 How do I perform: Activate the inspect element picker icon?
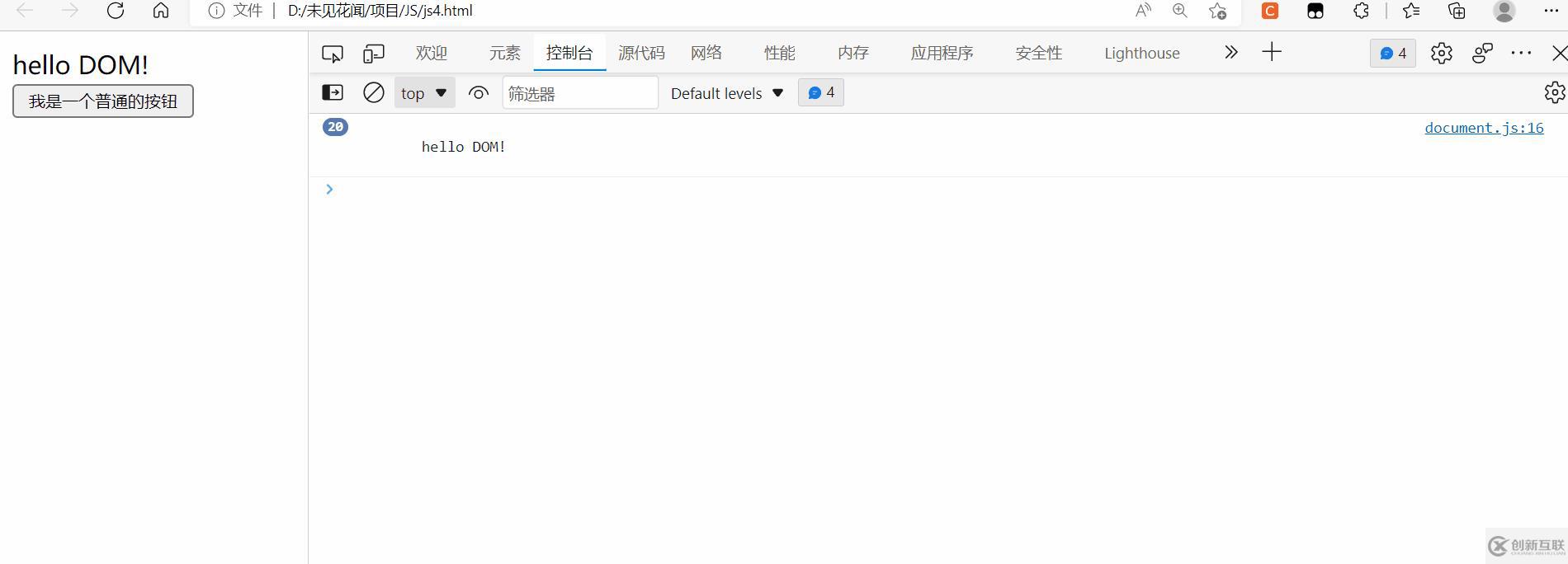tap(333, 54)
